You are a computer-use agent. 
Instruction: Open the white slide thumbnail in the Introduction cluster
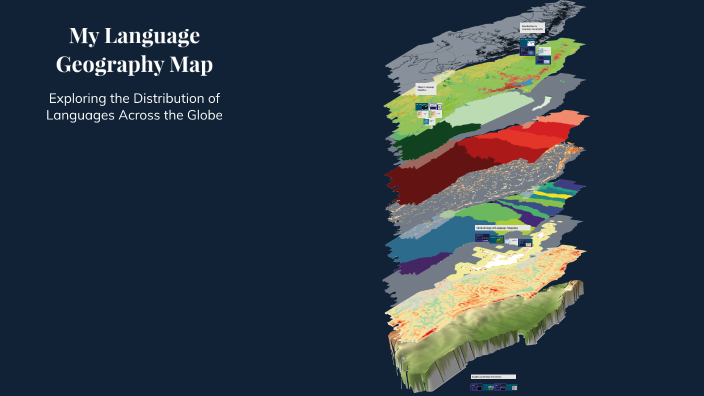[x=543, y=51]
